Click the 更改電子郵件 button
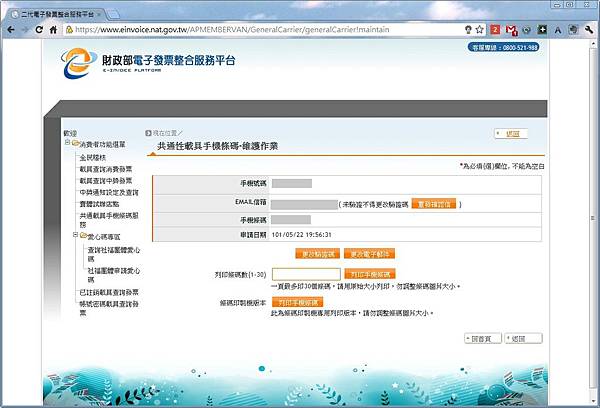 [370, 254]
